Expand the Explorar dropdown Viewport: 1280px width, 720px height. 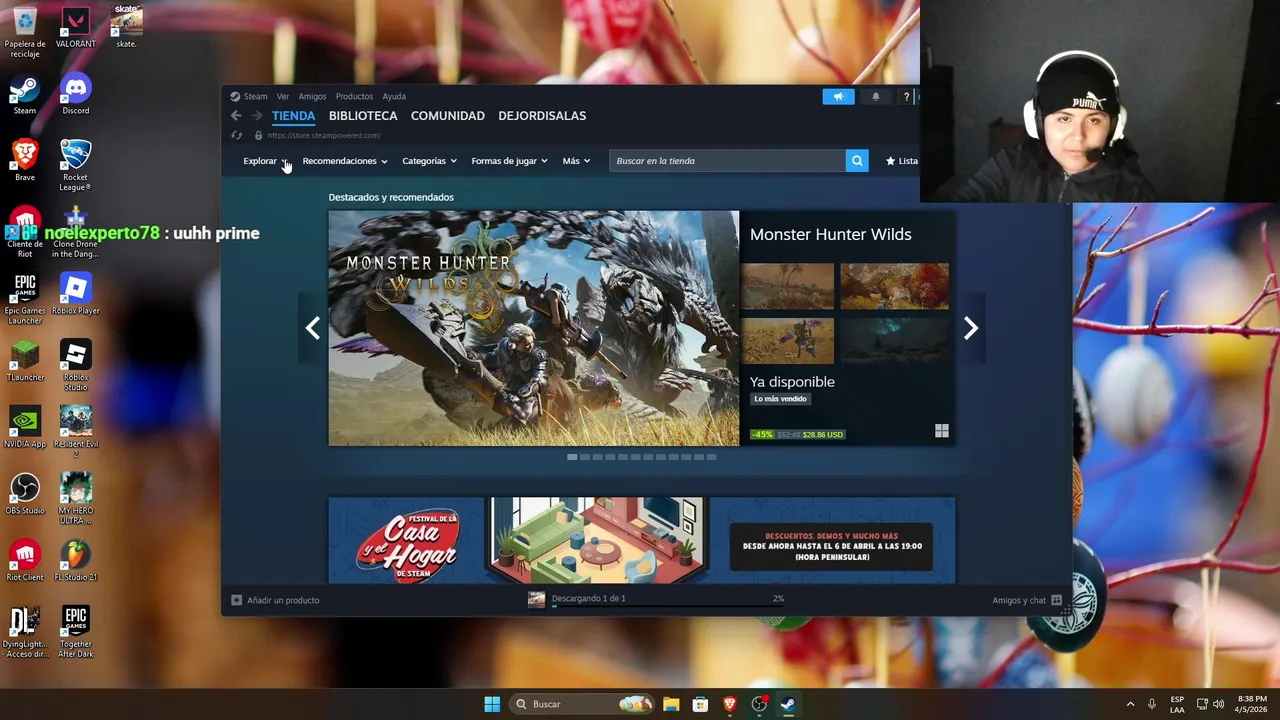click(265, 161)
